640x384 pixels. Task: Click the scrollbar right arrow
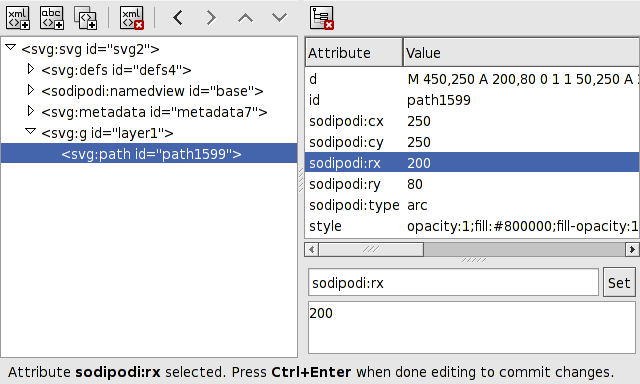(632, 249)
